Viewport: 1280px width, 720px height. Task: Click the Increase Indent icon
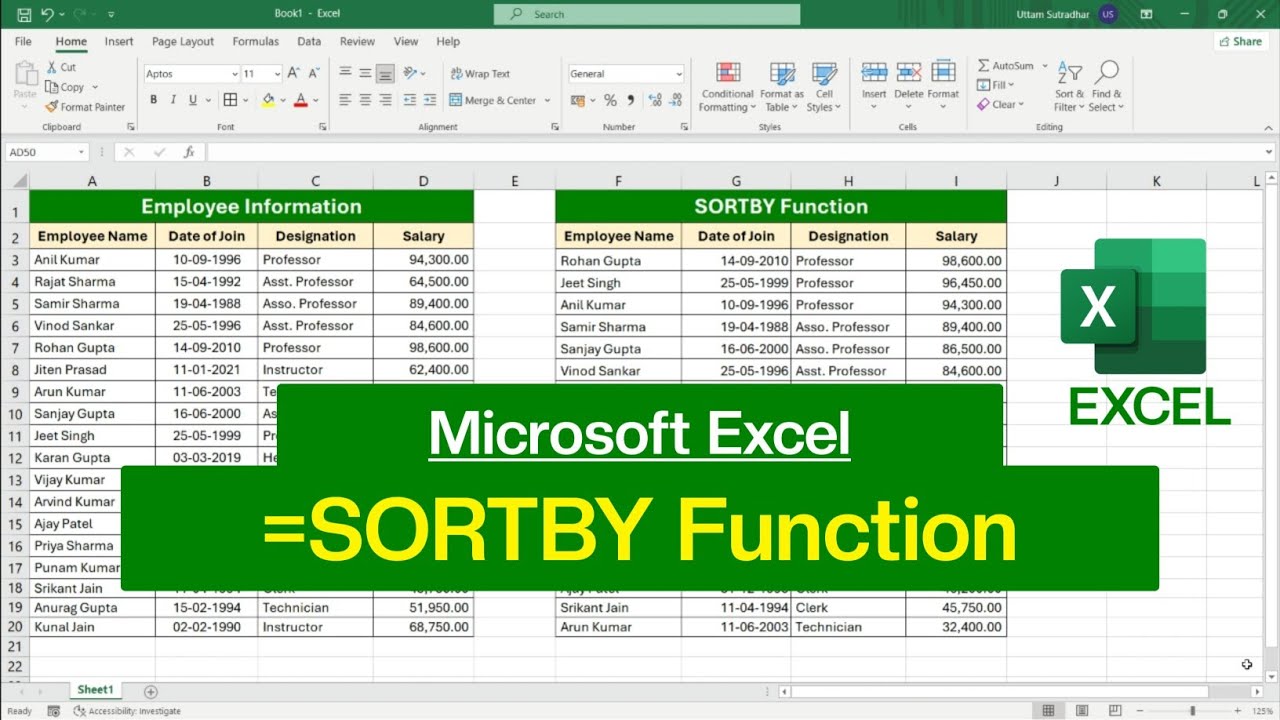pos(428,100)
